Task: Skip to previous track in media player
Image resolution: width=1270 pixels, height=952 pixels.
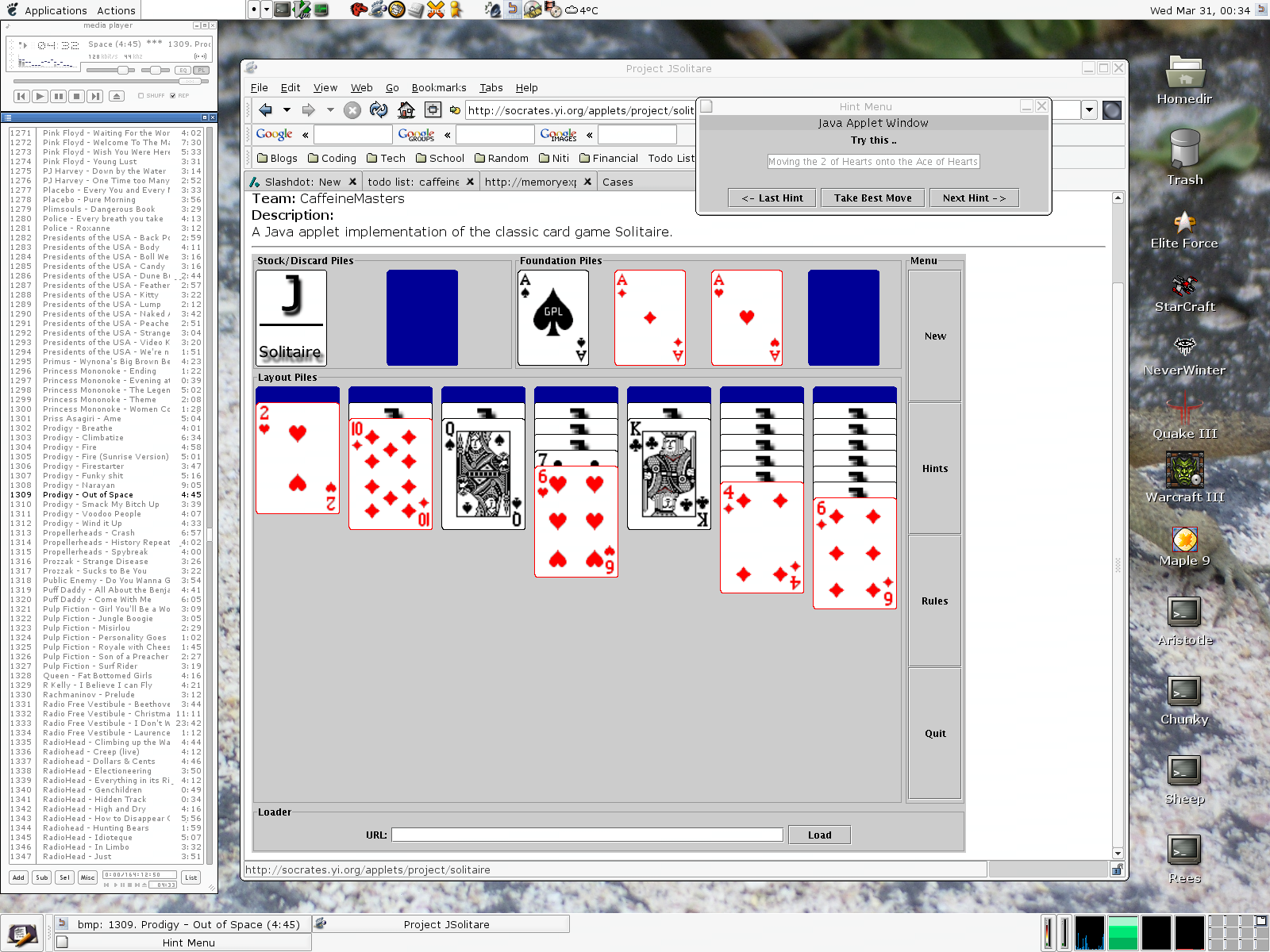Action: click(x=21, y=96)
